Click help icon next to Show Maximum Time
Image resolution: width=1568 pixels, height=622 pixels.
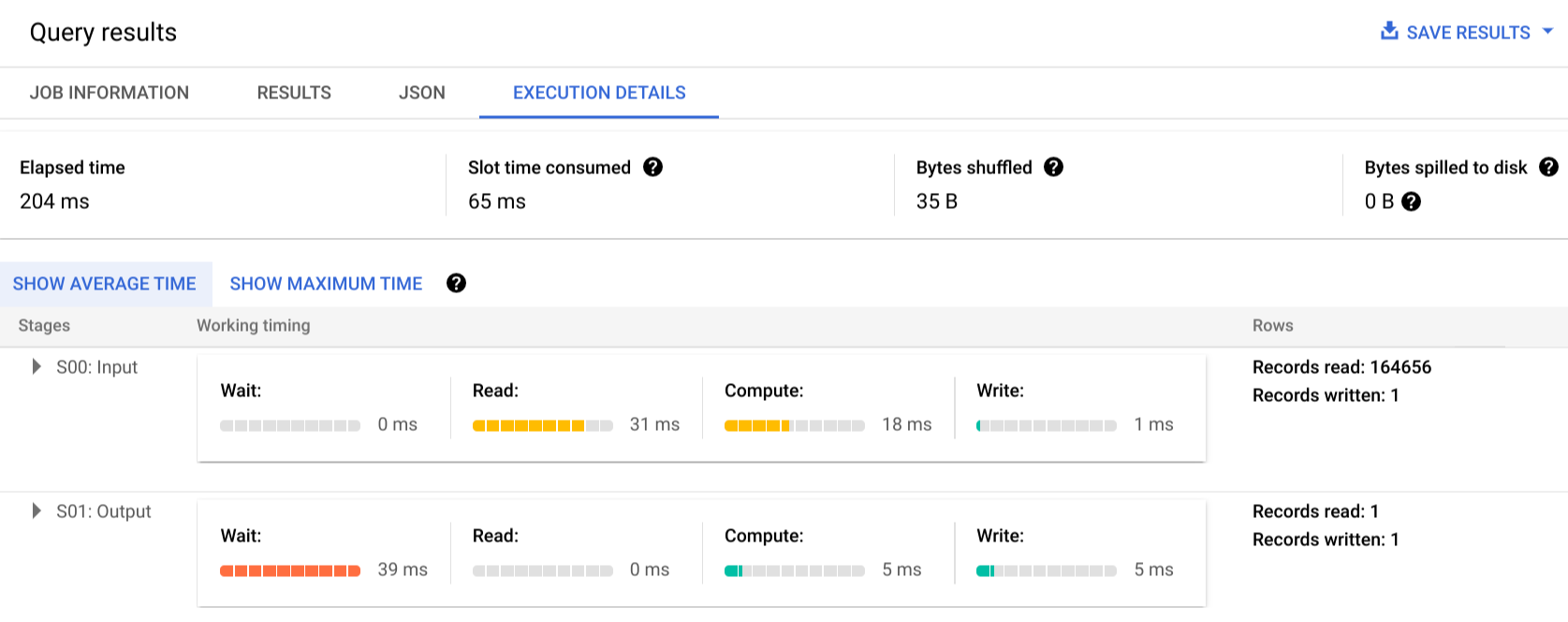point(456,283)
